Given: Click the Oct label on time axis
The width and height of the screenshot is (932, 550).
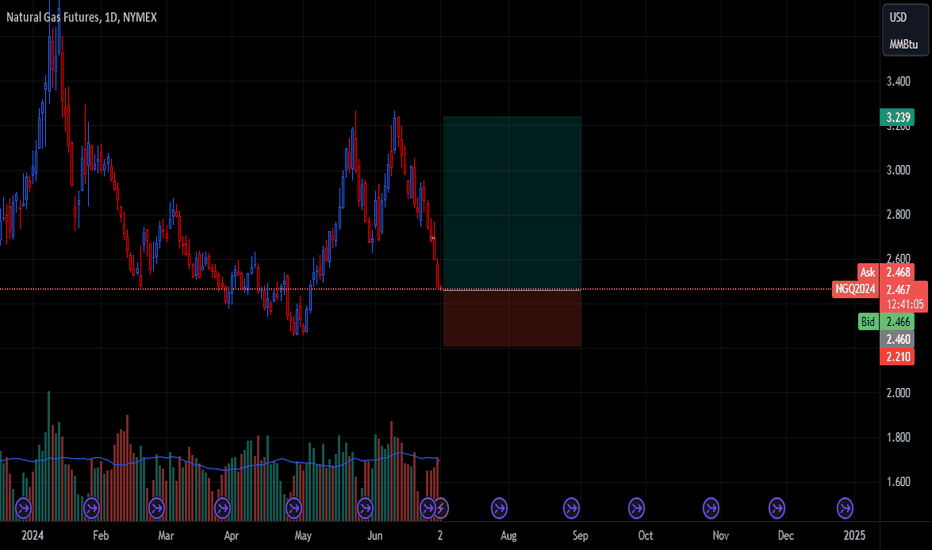Looking at the screenshot, I should [646, 536].
